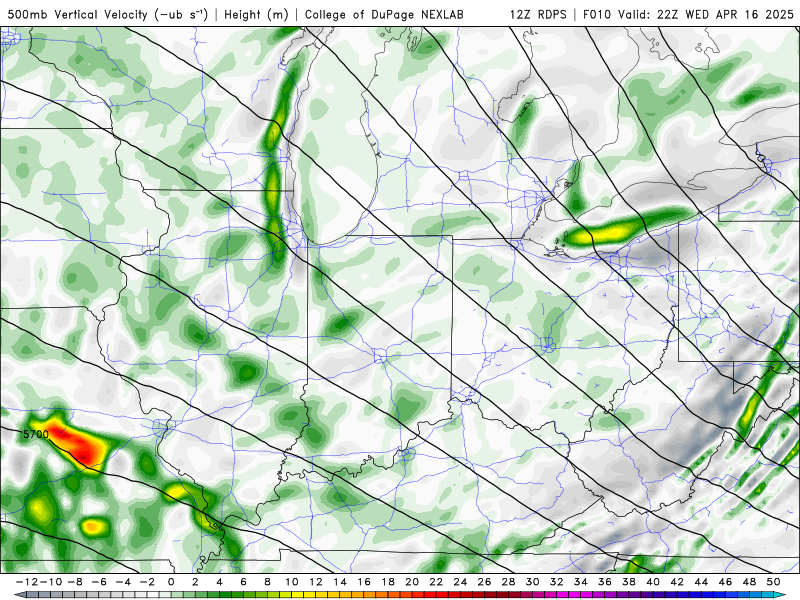Click the 50 value on the color scale
The height and width of the screenshot is (600, 800).
click(x=773, y=582)
